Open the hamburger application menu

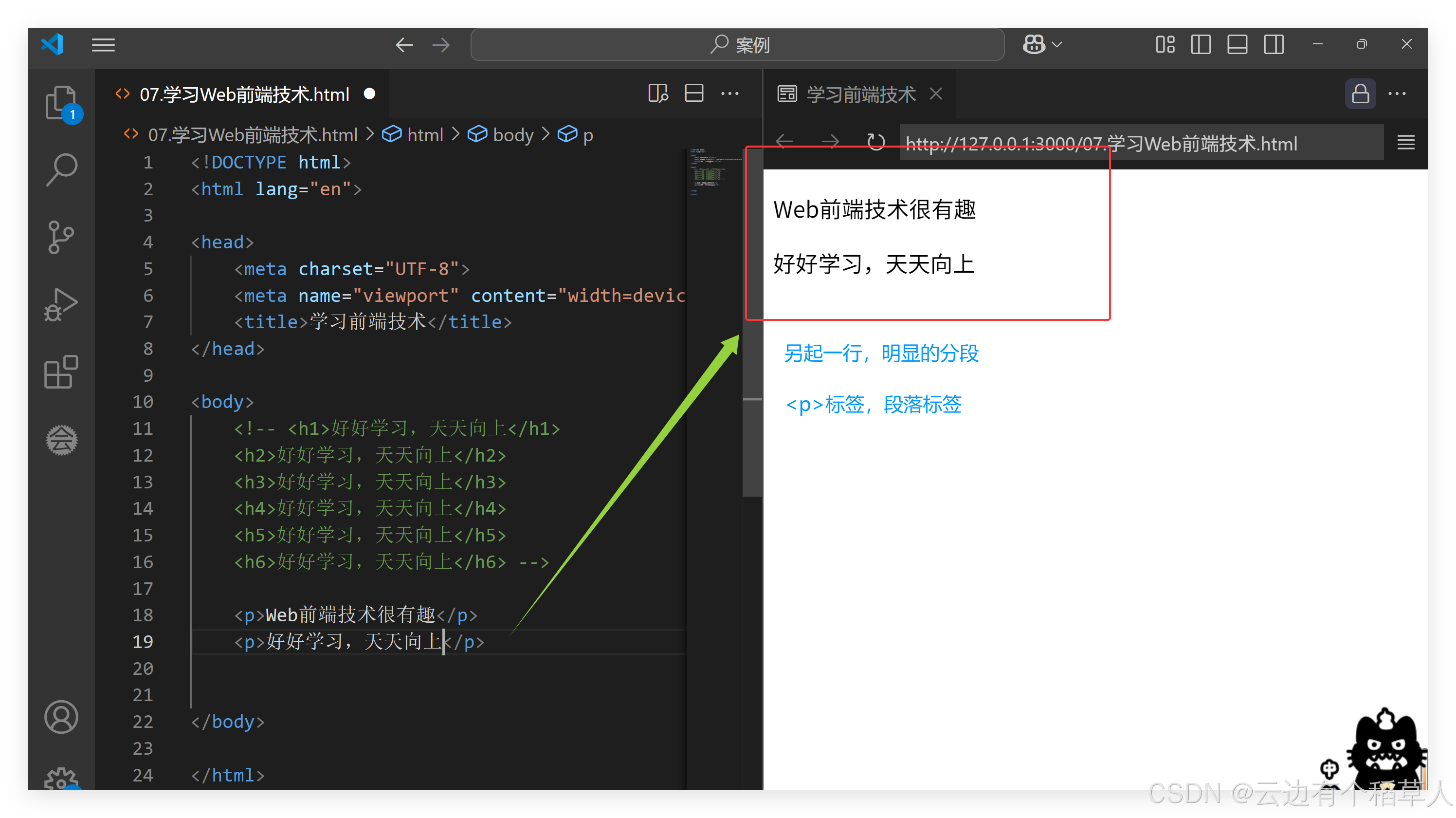point(104,45)
